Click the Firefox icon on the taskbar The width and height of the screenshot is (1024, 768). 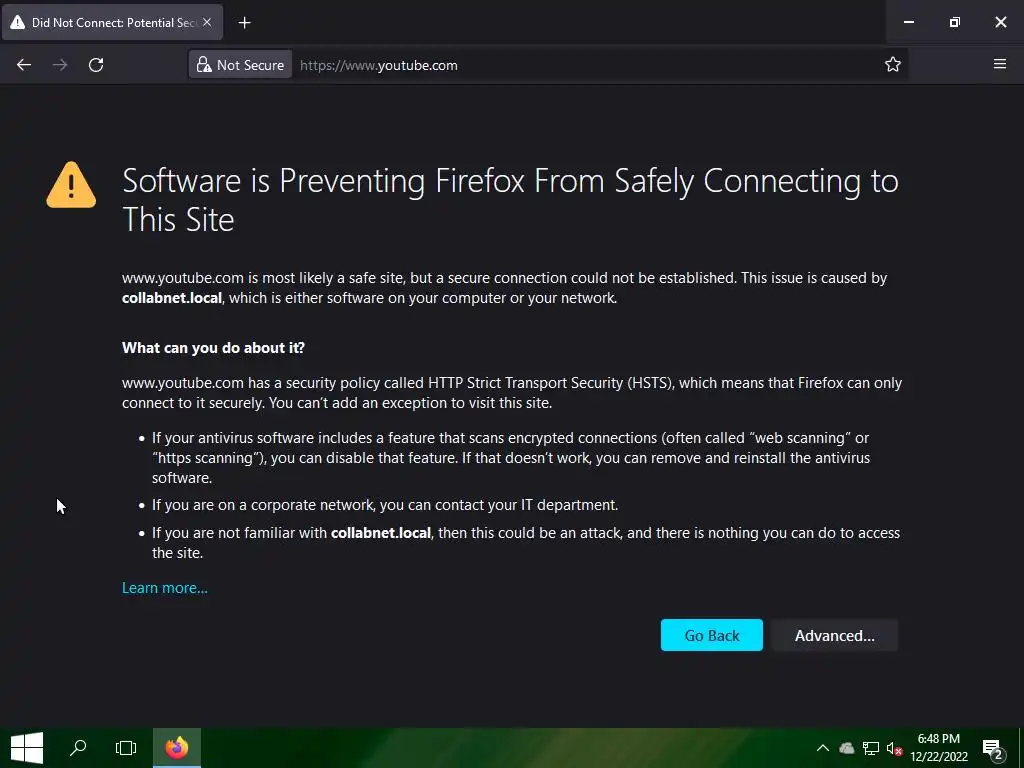pos(177,748)
